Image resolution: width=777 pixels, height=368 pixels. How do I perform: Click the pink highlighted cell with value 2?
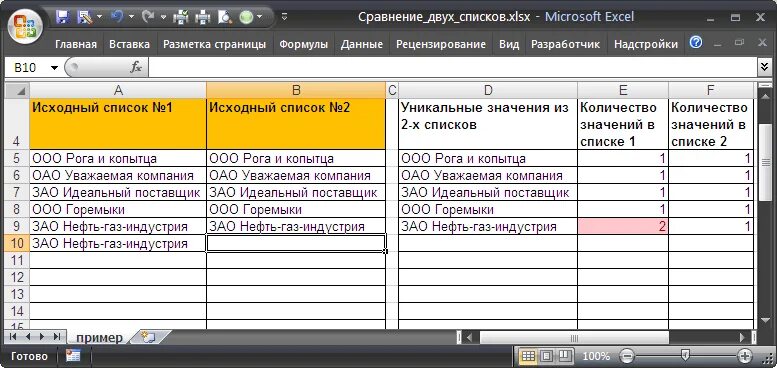click(x=623, y=226)
